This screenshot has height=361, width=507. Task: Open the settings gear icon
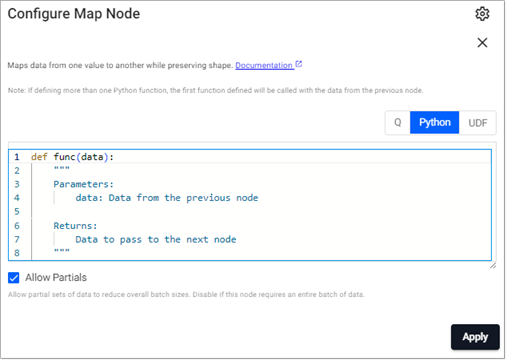[x=482, y=14]
